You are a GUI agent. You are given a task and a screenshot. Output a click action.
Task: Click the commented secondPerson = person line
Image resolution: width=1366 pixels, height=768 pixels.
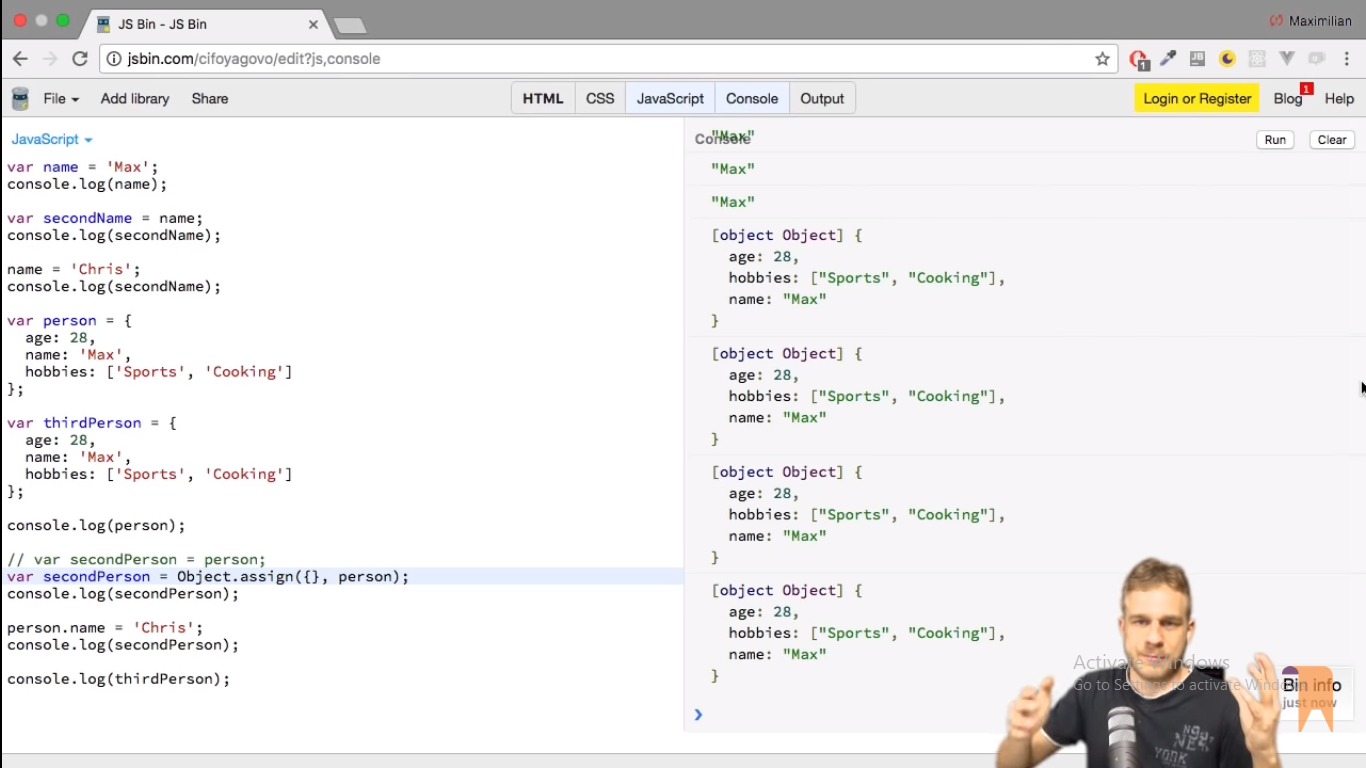point(137,560)
